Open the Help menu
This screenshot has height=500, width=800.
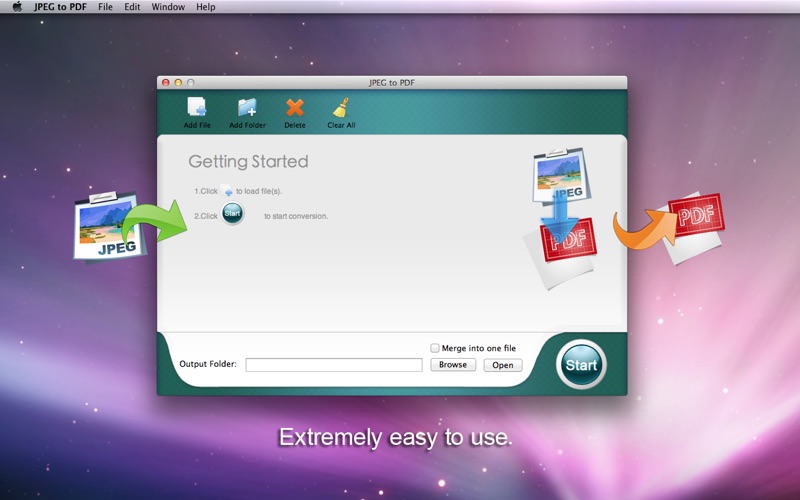tap(206, 7)
